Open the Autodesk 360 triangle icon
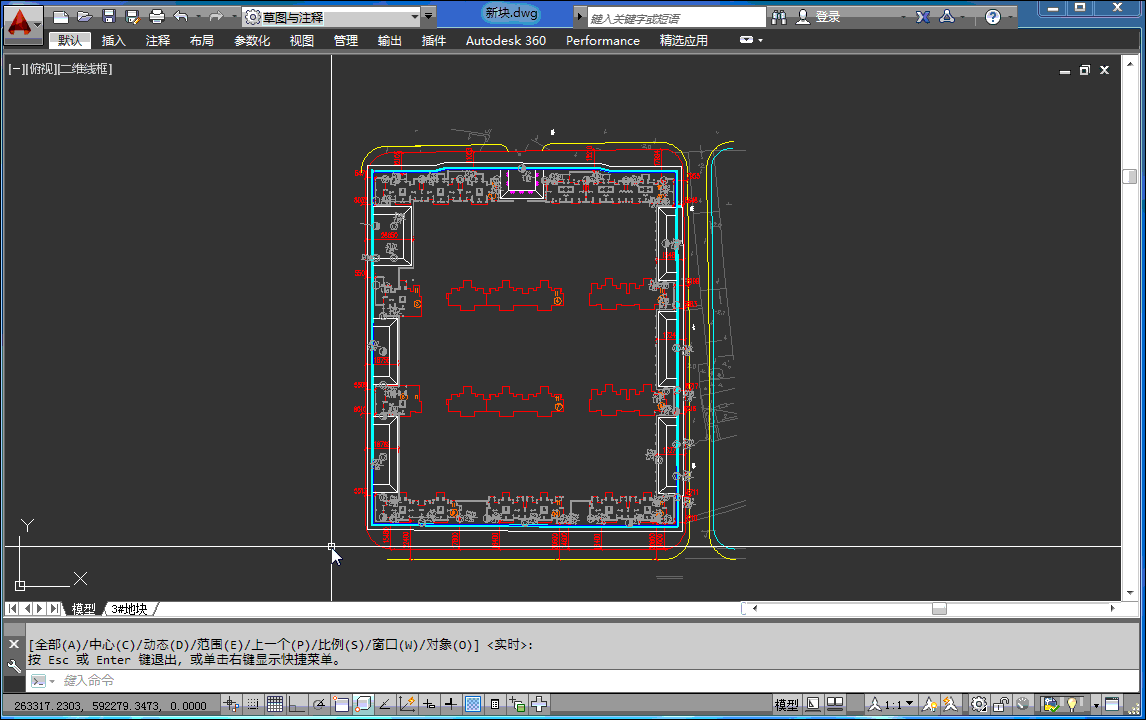Viewport: 1146px width, 720px height. pyautogui.click(x=947, y=16)
